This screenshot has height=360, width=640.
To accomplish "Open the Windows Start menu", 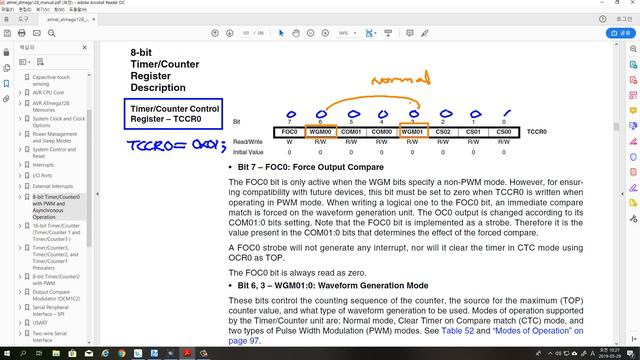I will click(7, 353).
